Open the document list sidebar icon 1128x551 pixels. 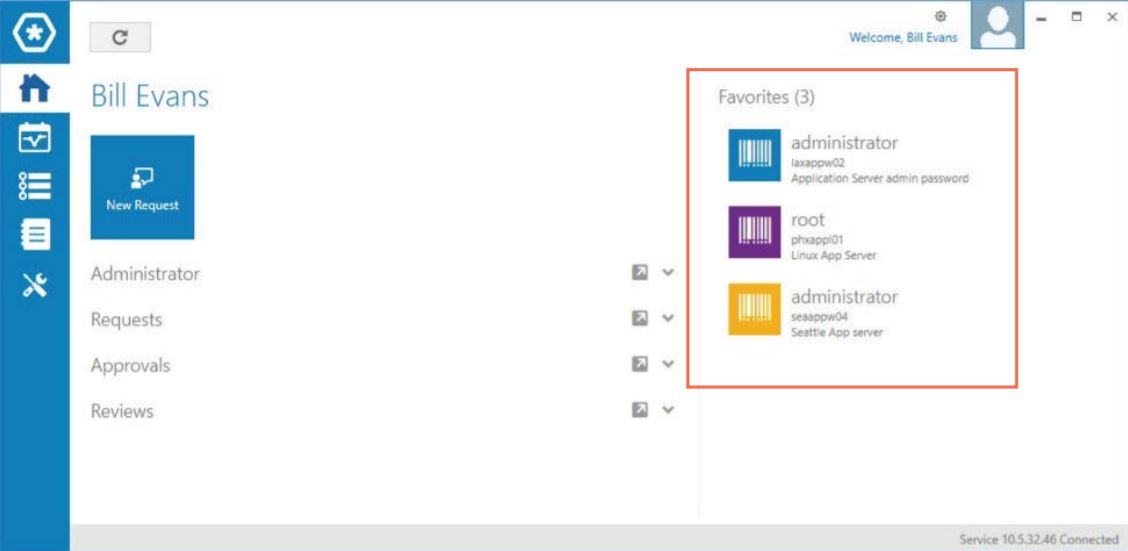tap(34, 235)
